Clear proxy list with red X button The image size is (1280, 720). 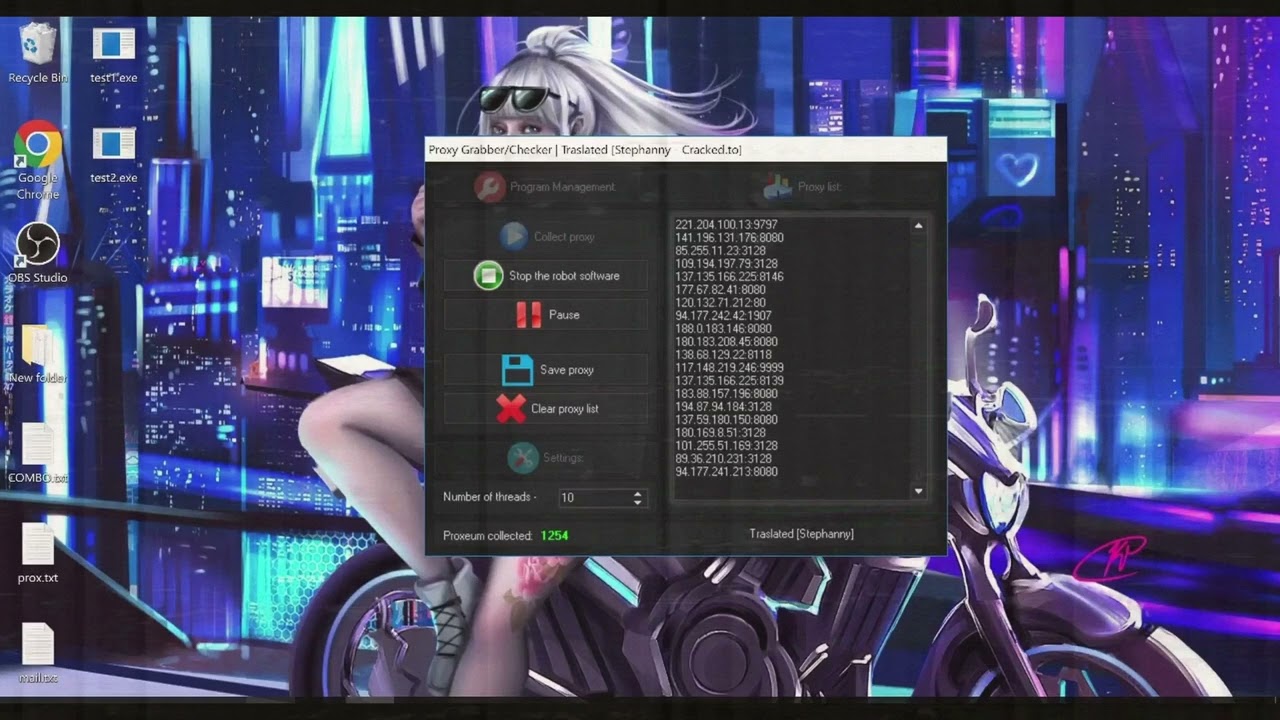[547, 409]
